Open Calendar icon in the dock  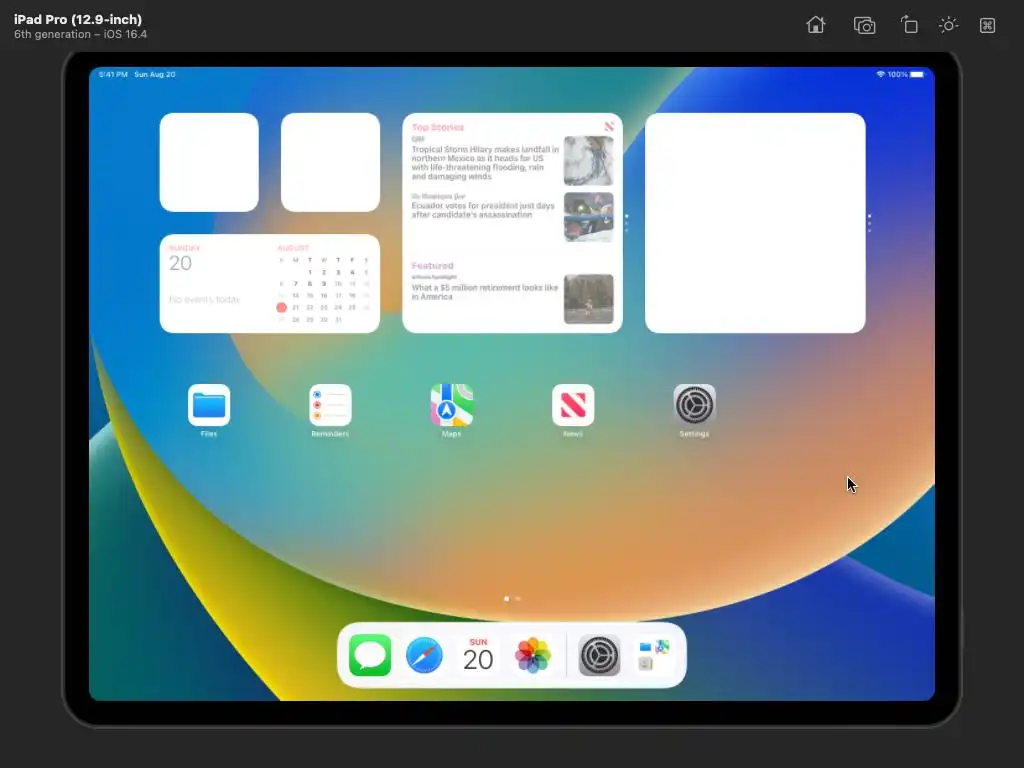tap(479, 655)
